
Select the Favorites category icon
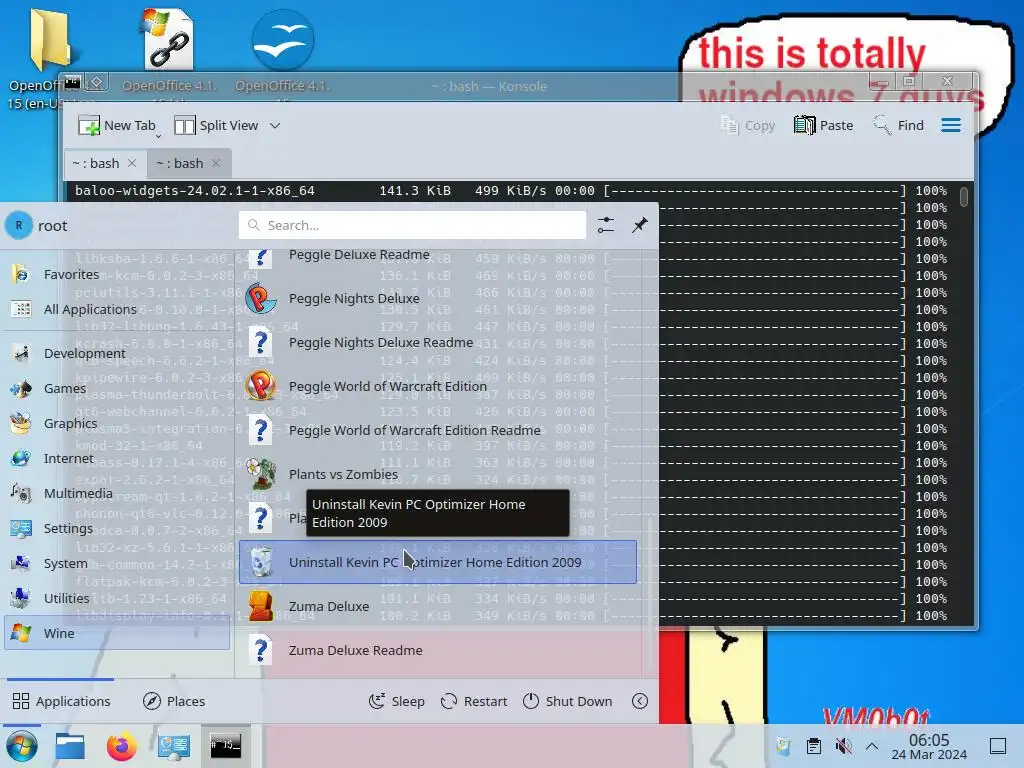tap(21, 274)
